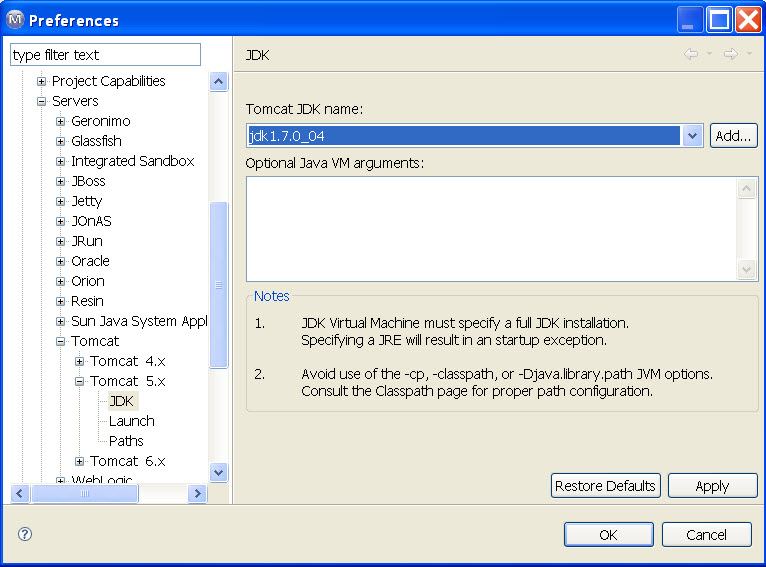Select the Servers tree label

click(75, 101)
